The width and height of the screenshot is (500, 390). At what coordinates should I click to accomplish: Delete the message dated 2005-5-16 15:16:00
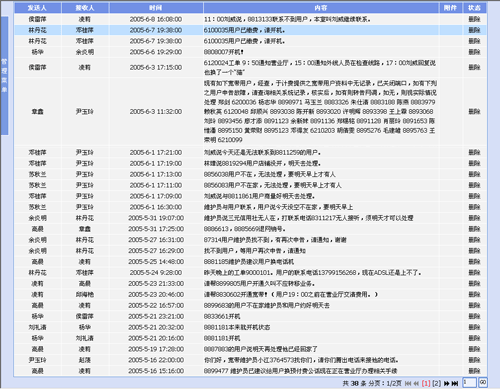point(474,371)
